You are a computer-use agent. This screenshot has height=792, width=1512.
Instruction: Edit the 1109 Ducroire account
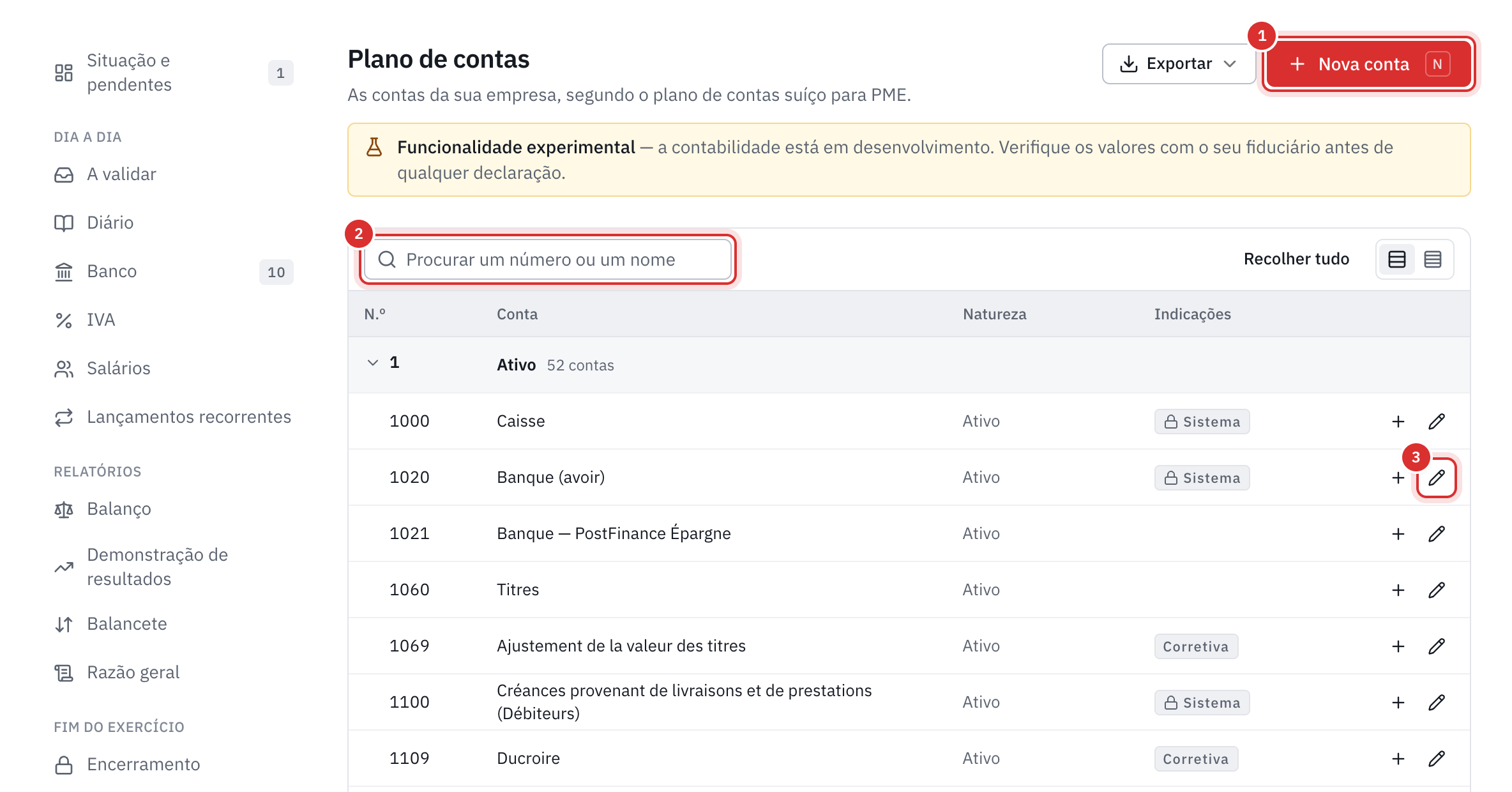coord(1437,759)
